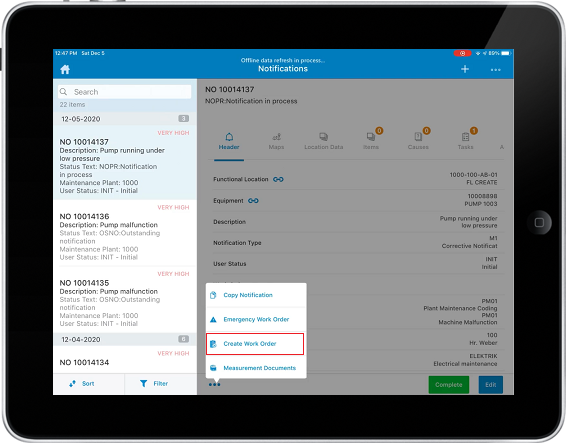The width and height of the screenshot is (566, 443).
Task: Open the Filter options
Action: pos(154,383)
